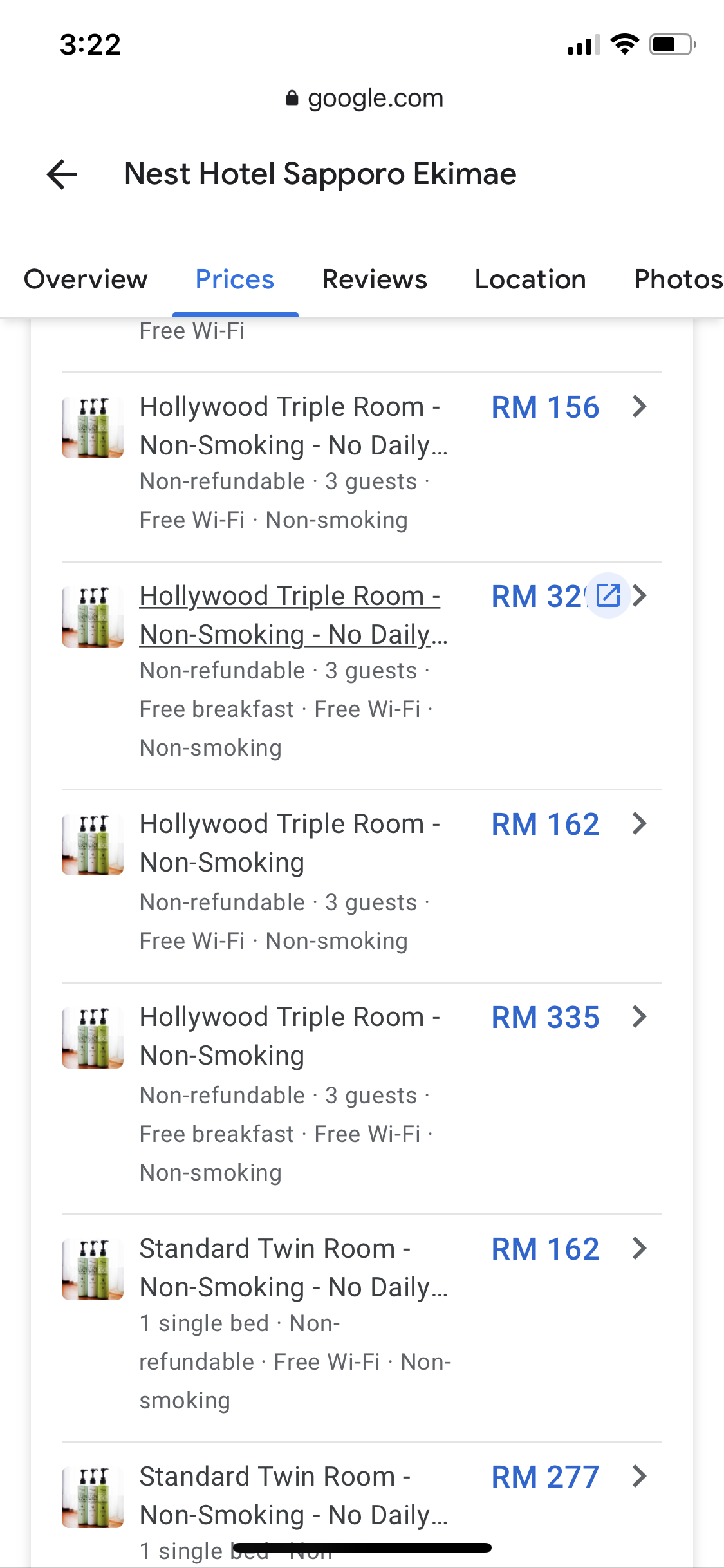Image resolution: width=724 pixels, height=1568 pixels.
Task: Tap the lock icon beside google.com
Action: pos(292,98)
